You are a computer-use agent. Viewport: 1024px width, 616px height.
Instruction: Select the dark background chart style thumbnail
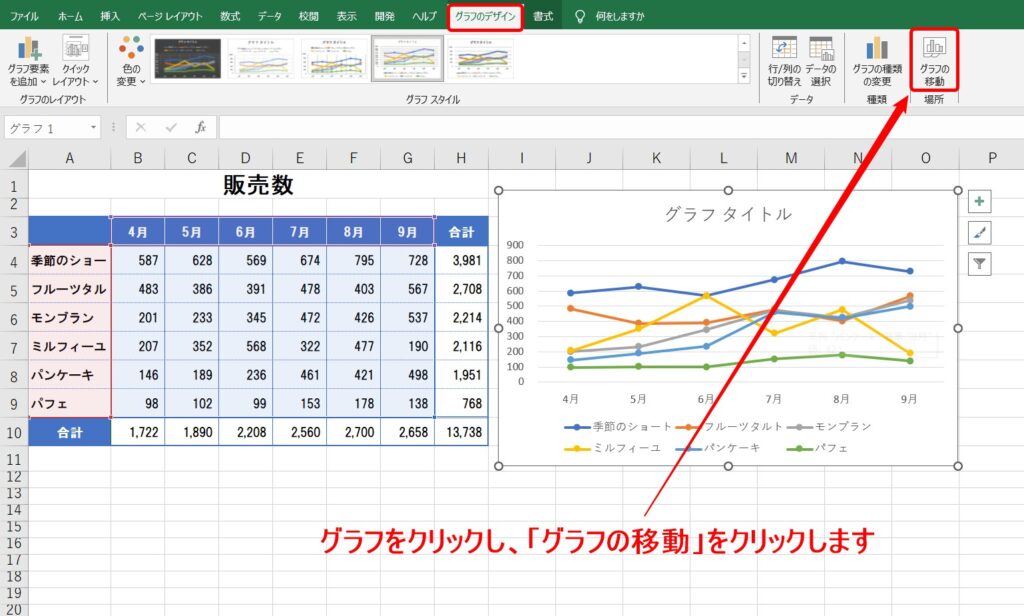pyautogui.click(x=187, y=58)
